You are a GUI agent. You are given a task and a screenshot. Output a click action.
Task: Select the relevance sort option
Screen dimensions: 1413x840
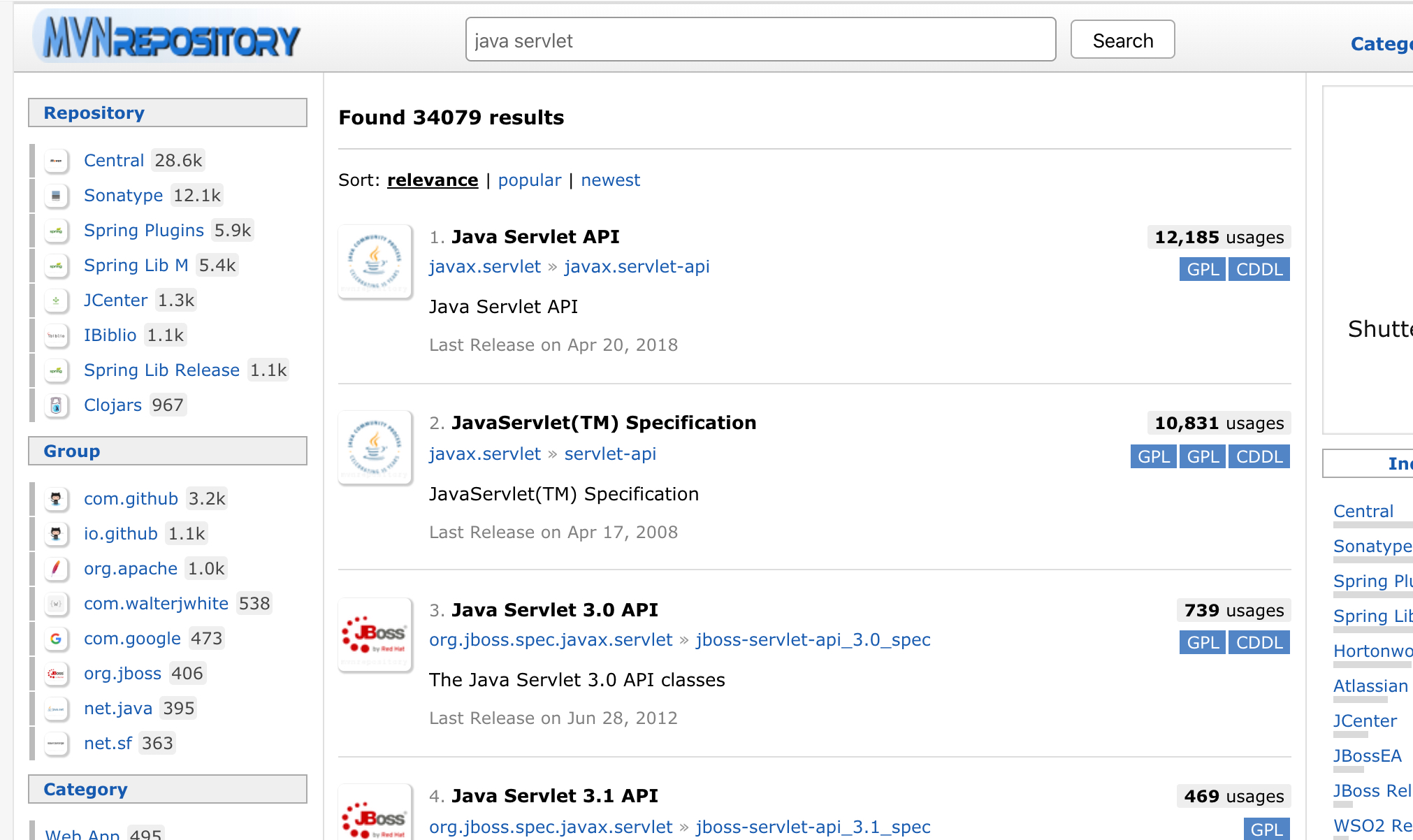433,180
